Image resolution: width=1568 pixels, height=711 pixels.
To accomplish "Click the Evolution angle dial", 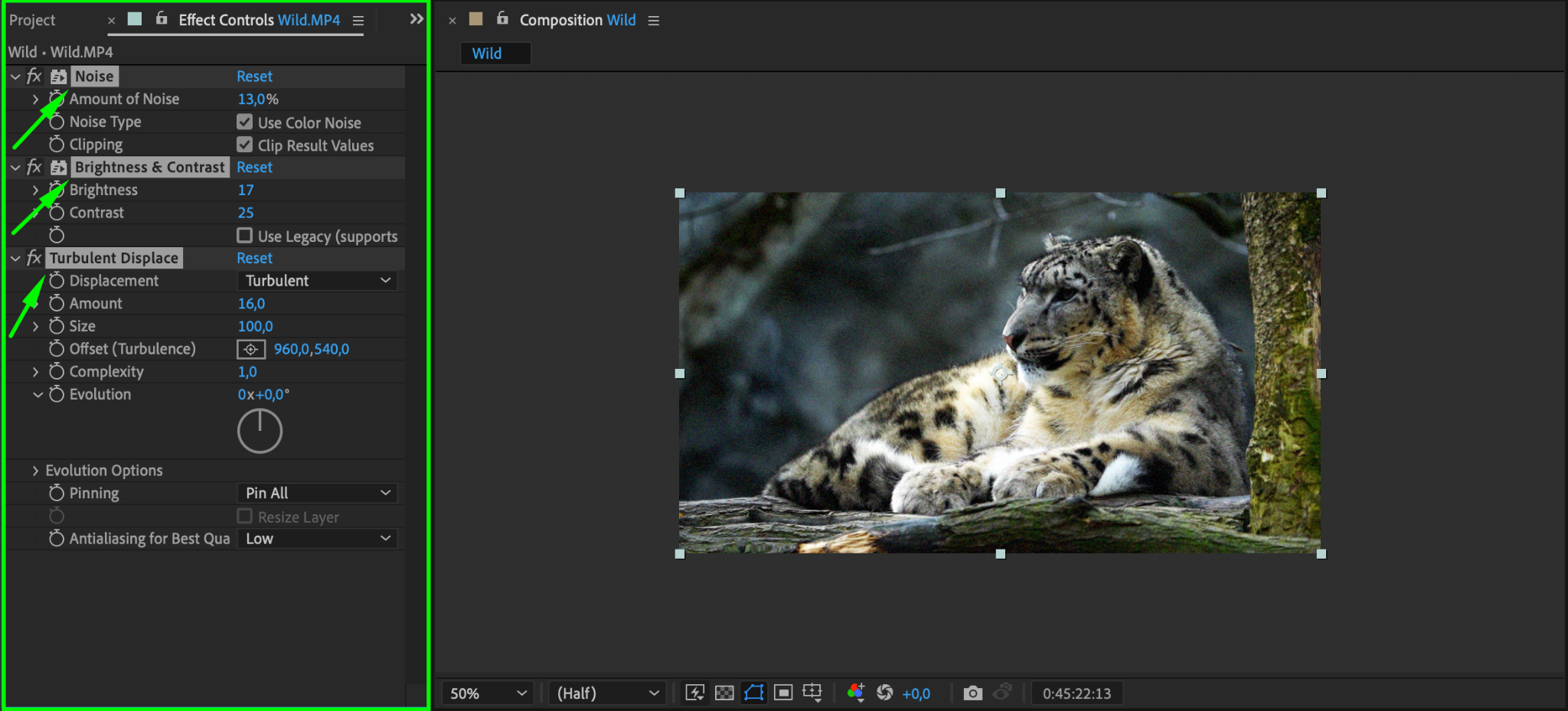I will pos(260,432).
